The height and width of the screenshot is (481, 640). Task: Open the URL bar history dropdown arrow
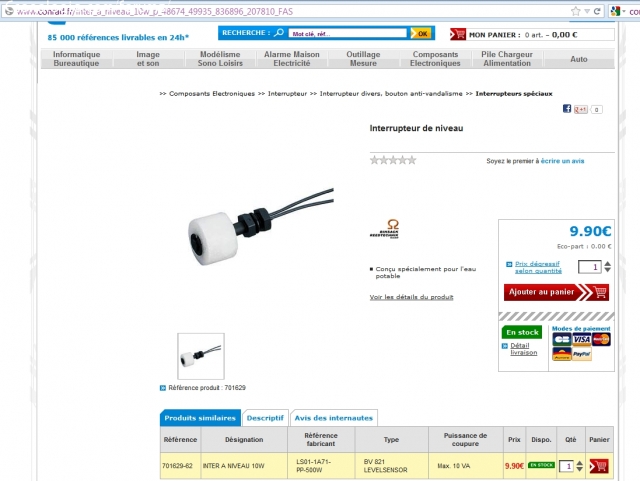click(587, 11)
